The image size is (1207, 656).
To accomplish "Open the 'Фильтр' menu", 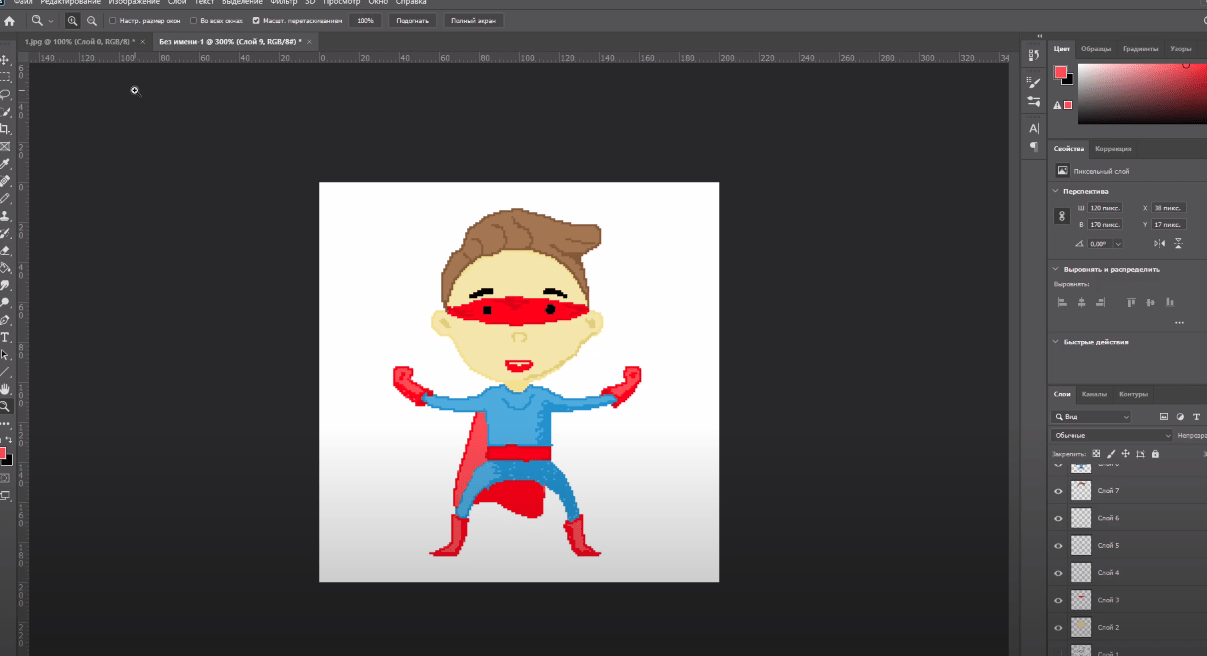I will [x=284, y=3].
